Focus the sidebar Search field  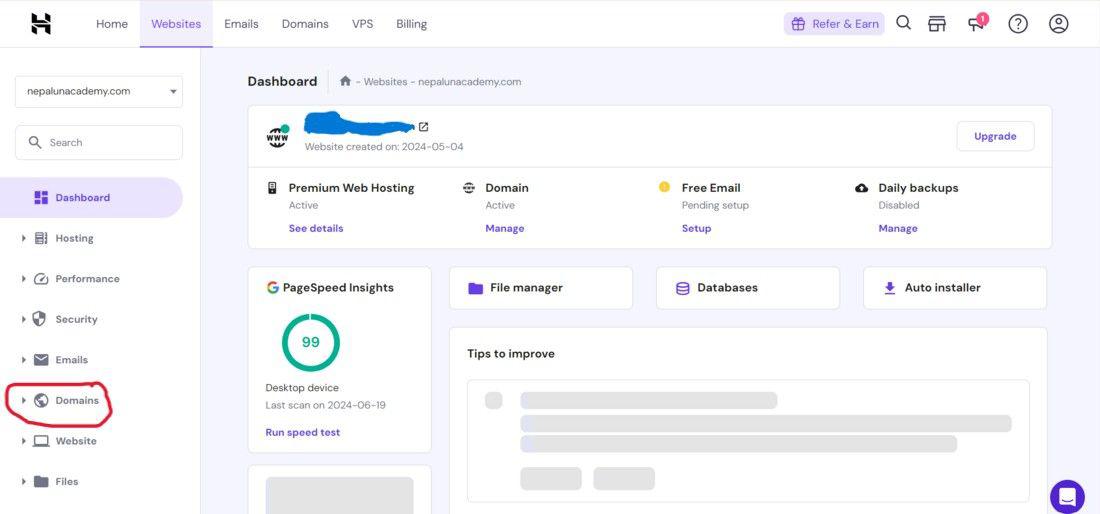(99, 143)
